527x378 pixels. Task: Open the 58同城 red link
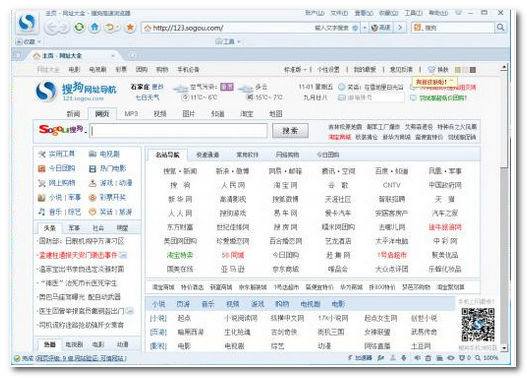(233, 255)
